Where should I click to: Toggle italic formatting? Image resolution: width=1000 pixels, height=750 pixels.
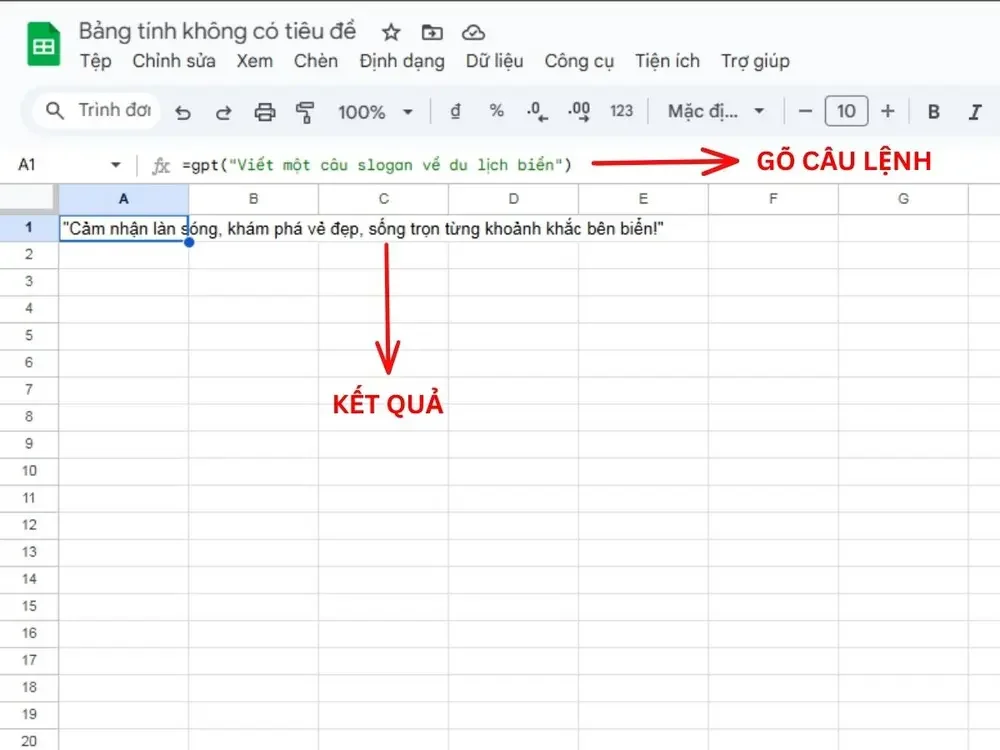coord(975,112)
